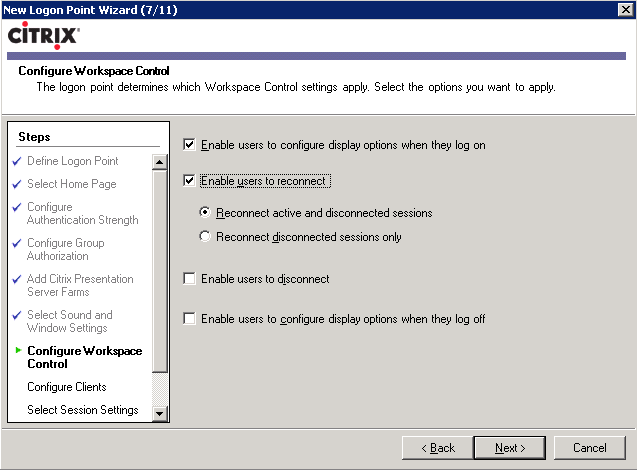The width and height of the screenshot is (637, 470).
Task: Click the Steps list scroll up arrow
Action: tap(160, 162)
